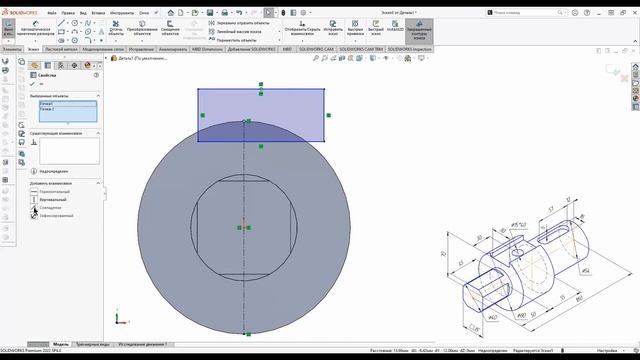Click the Save icon
The image size is (640, 360).
(210, 13)
